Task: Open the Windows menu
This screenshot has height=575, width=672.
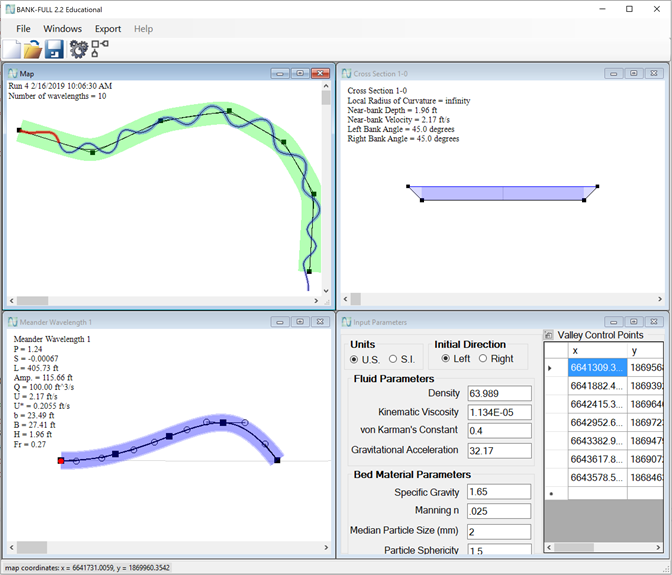Action: (x=62, y=29)
